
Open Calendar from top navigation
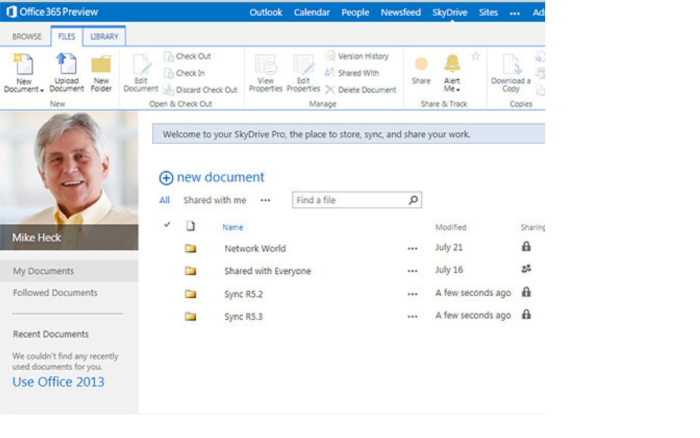tap(312, 13)
